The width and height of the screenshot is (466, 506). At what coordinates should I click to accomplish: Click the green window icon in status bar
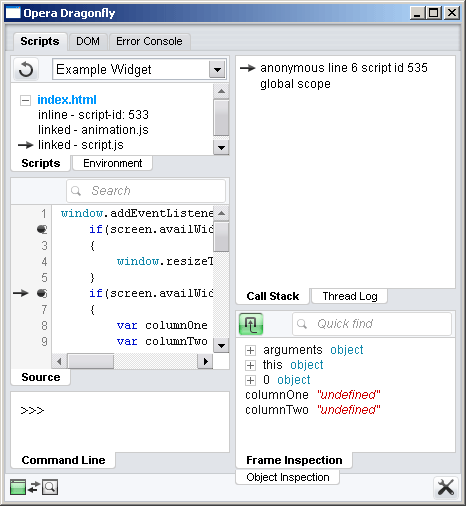[x=18, y=487]
